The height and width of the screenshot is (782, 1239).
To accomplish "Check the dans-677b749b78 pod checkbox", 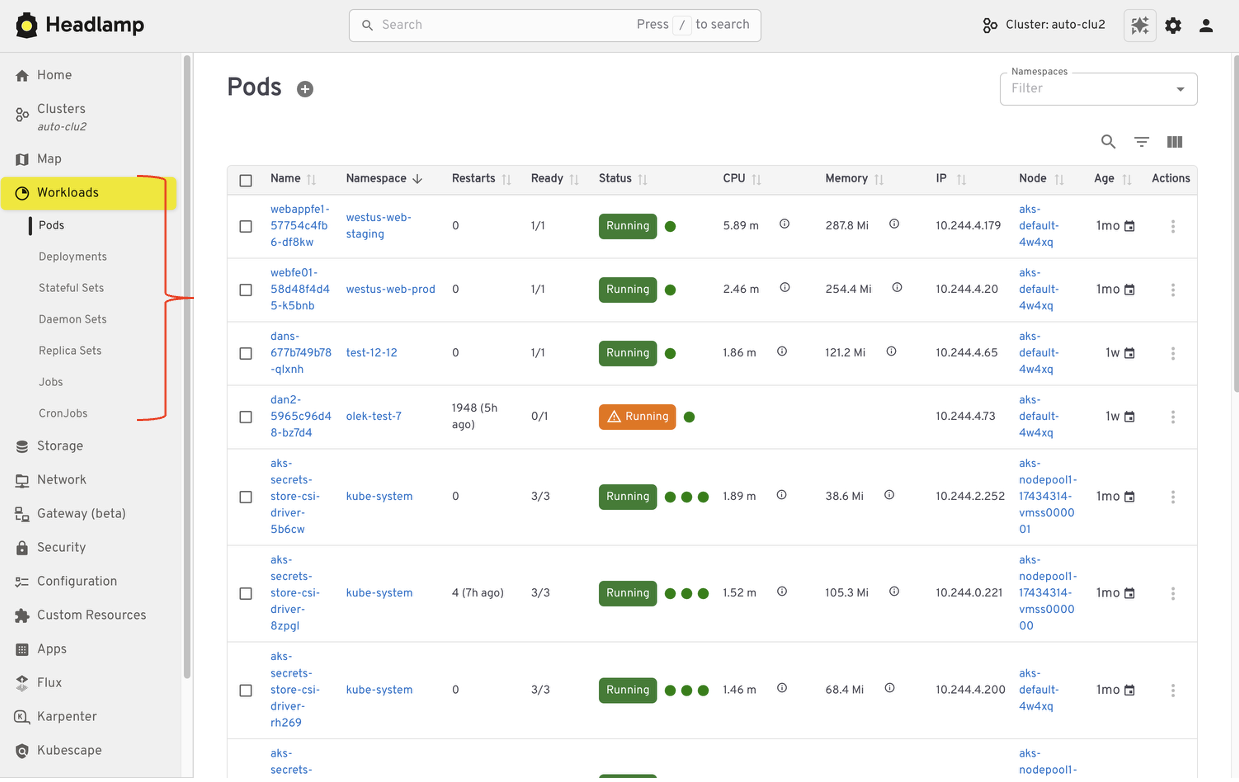I will tap(246, 353).
